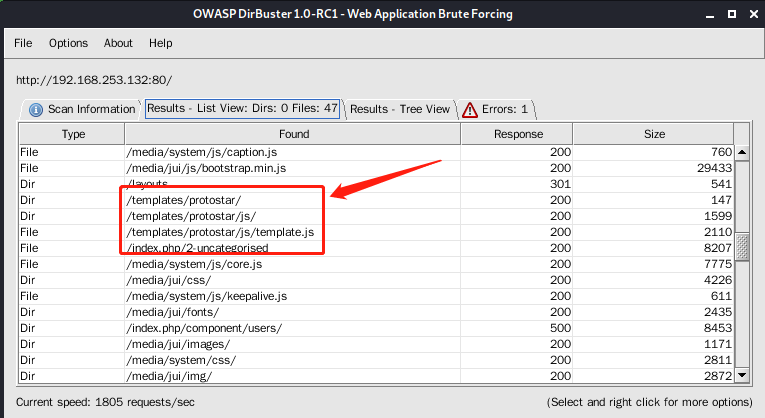Select /media/system/js/core.js row

(377, 264)
